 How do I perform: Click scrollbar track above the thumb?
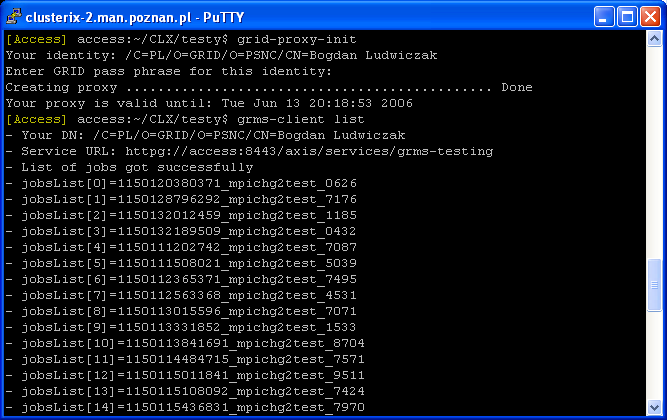click(654, 152)
